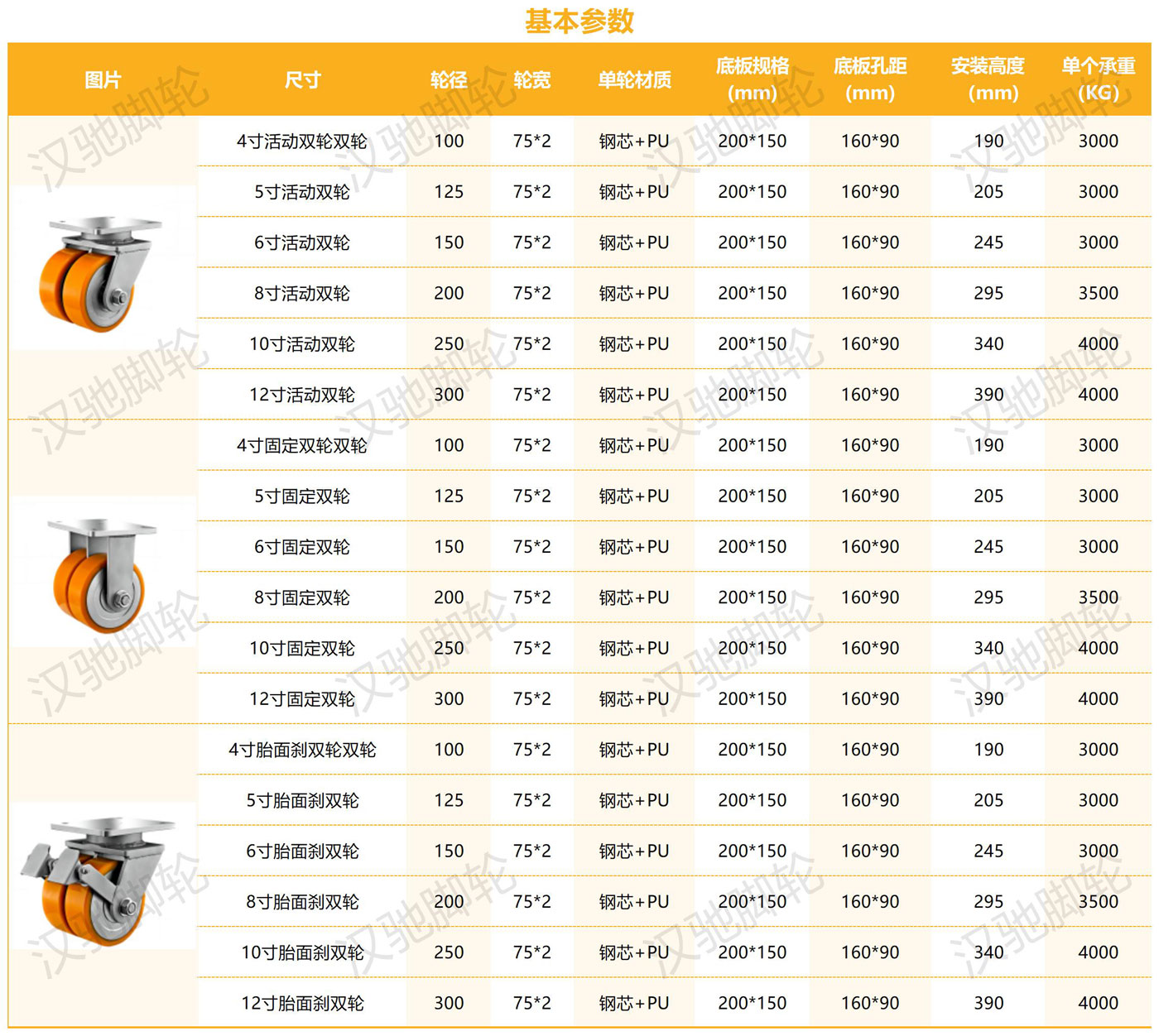Click the 轮径 column header
1159x1036 pixels.
(449, 79)
